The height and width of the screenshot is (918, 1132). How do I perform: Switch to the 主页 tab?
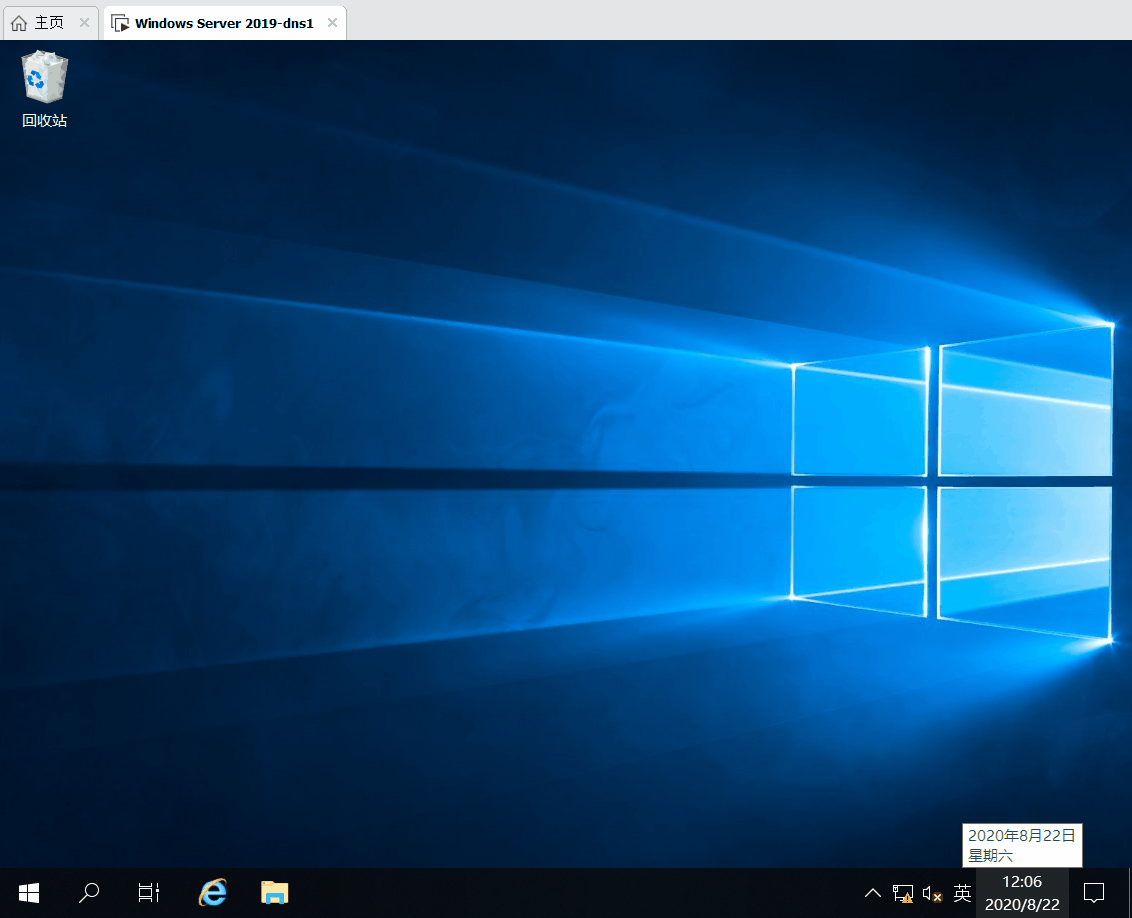[49, 22]
